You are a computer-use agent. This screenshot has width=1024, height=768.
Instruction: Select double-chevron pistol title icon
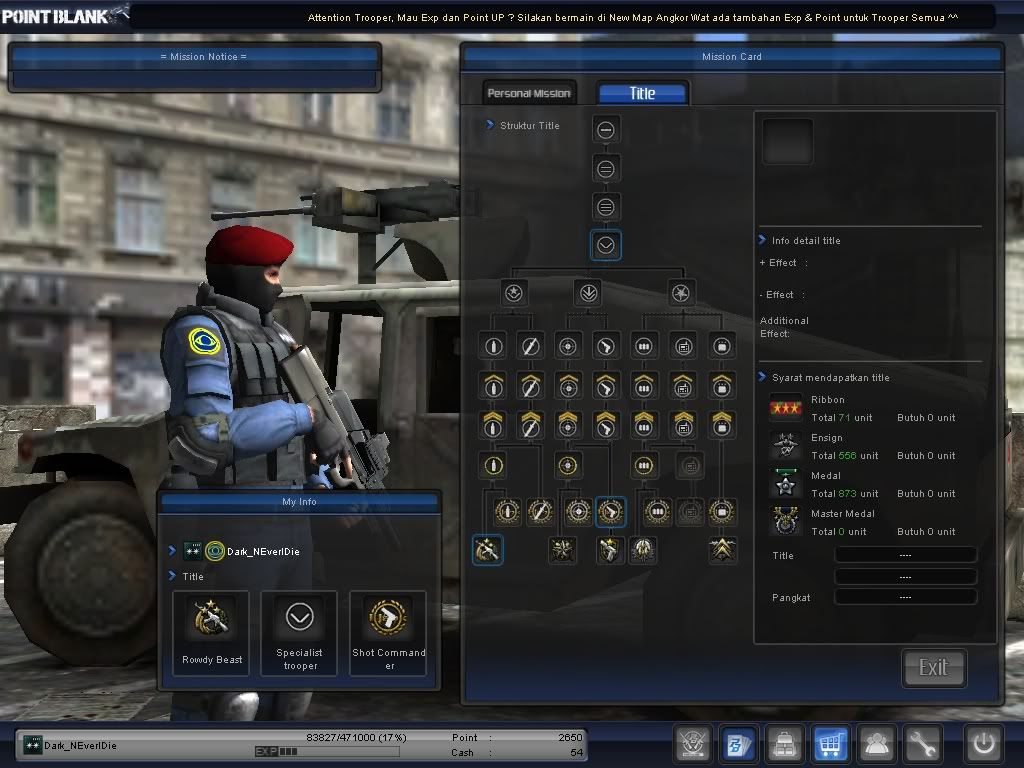(x=606, y=425)
